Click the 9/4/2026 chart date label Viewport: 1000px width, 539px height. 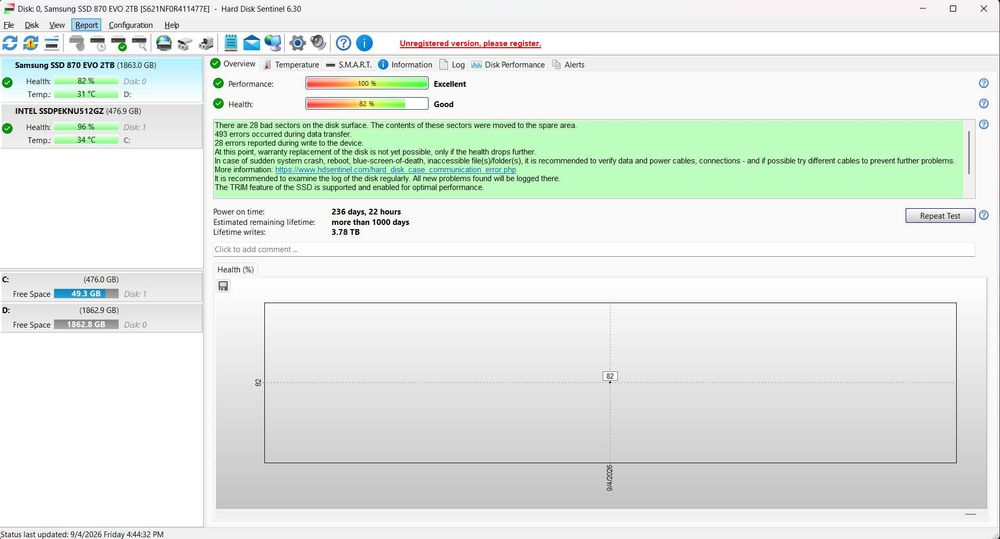pos(610,478)
